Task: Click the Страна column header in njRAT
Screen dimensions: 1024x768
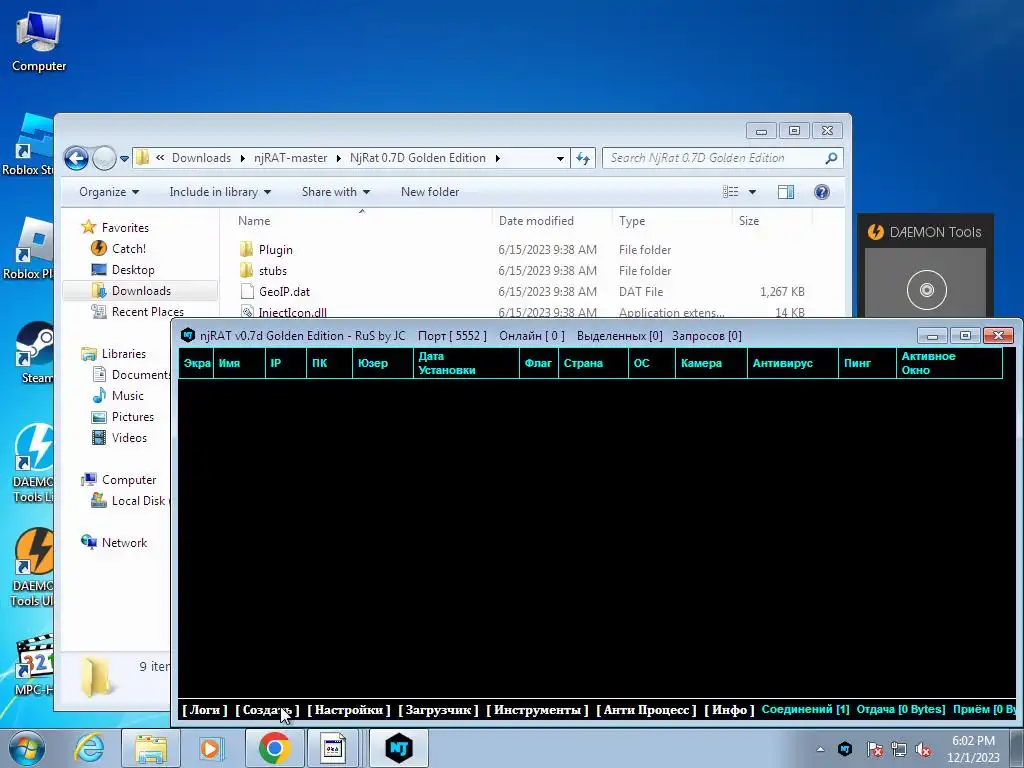Action: tap(593, 363)
